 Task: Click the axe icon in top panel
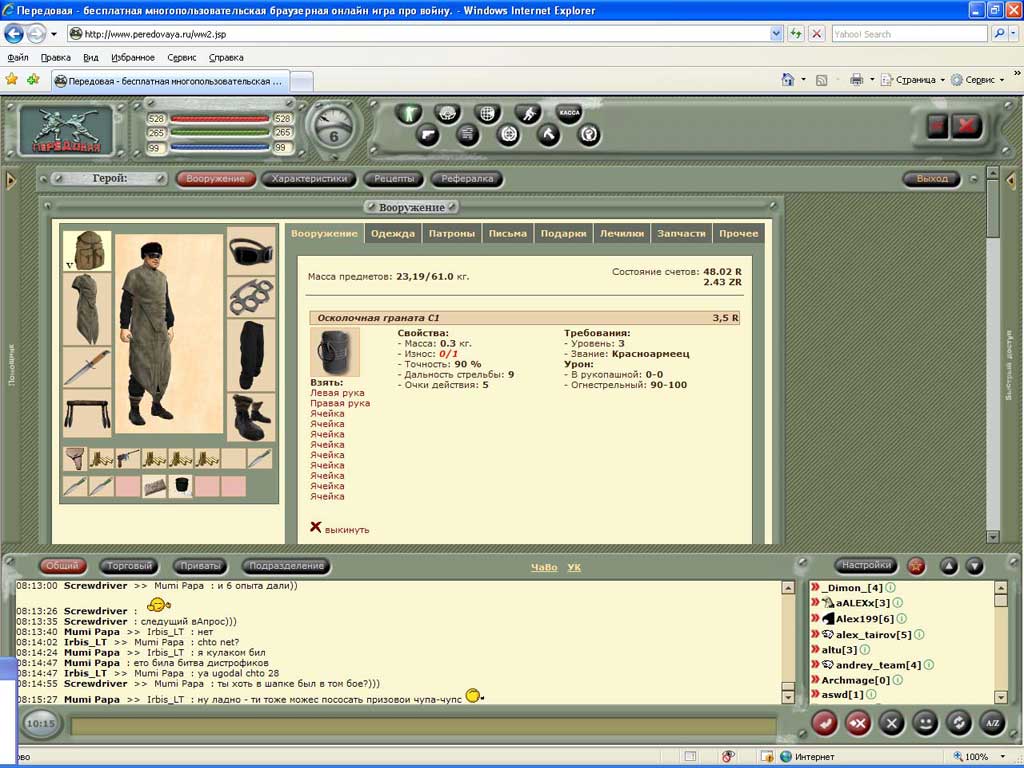549,135
